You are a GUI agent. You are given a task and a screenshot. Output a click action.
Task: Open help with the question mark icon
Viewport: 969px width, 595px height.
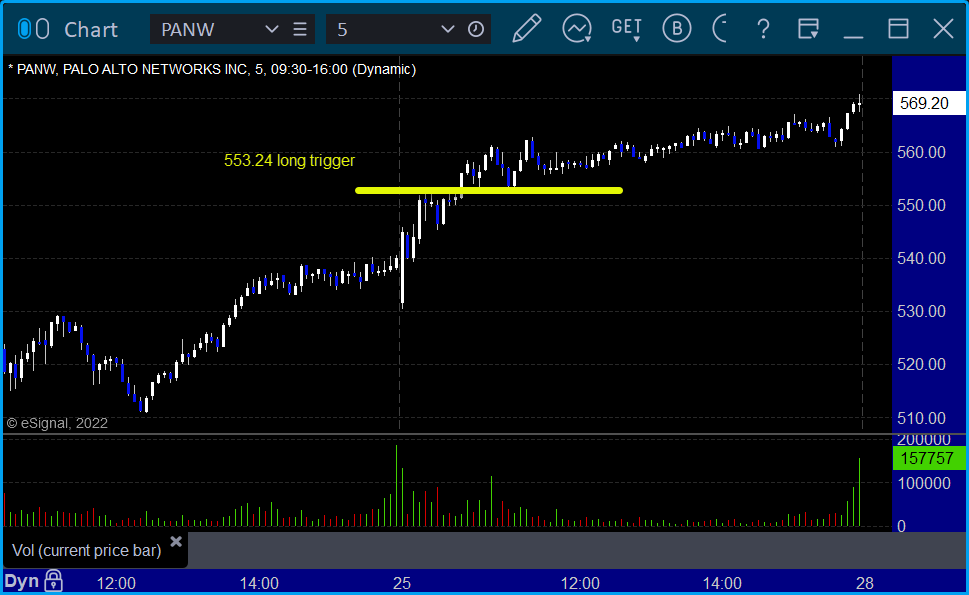763,29
